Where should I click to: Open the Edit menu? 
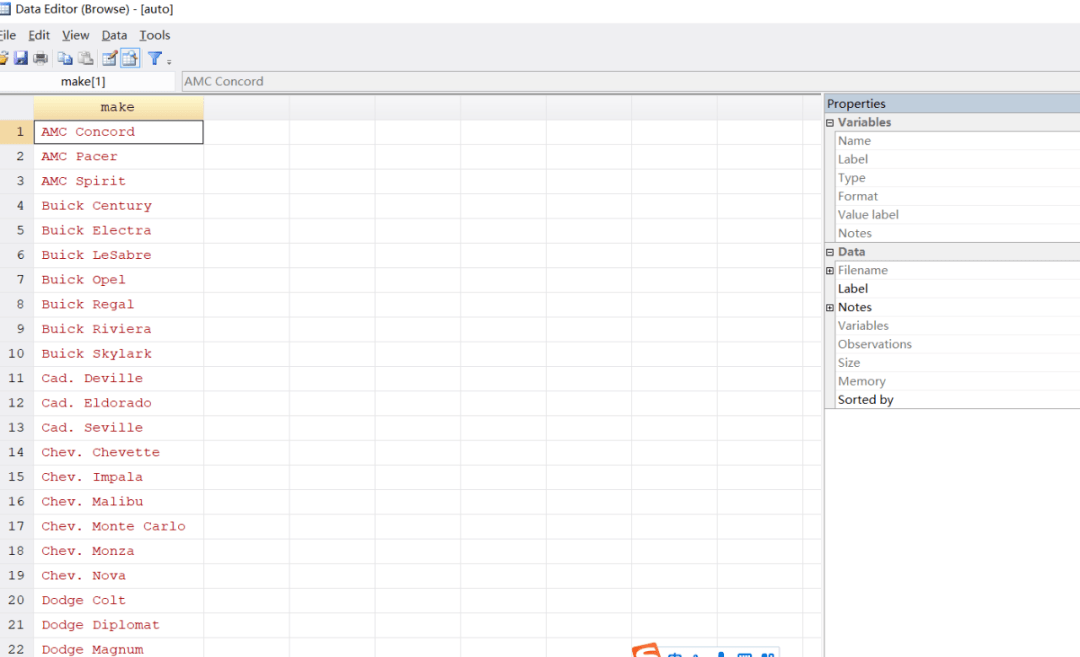click(x=39, y=35)
